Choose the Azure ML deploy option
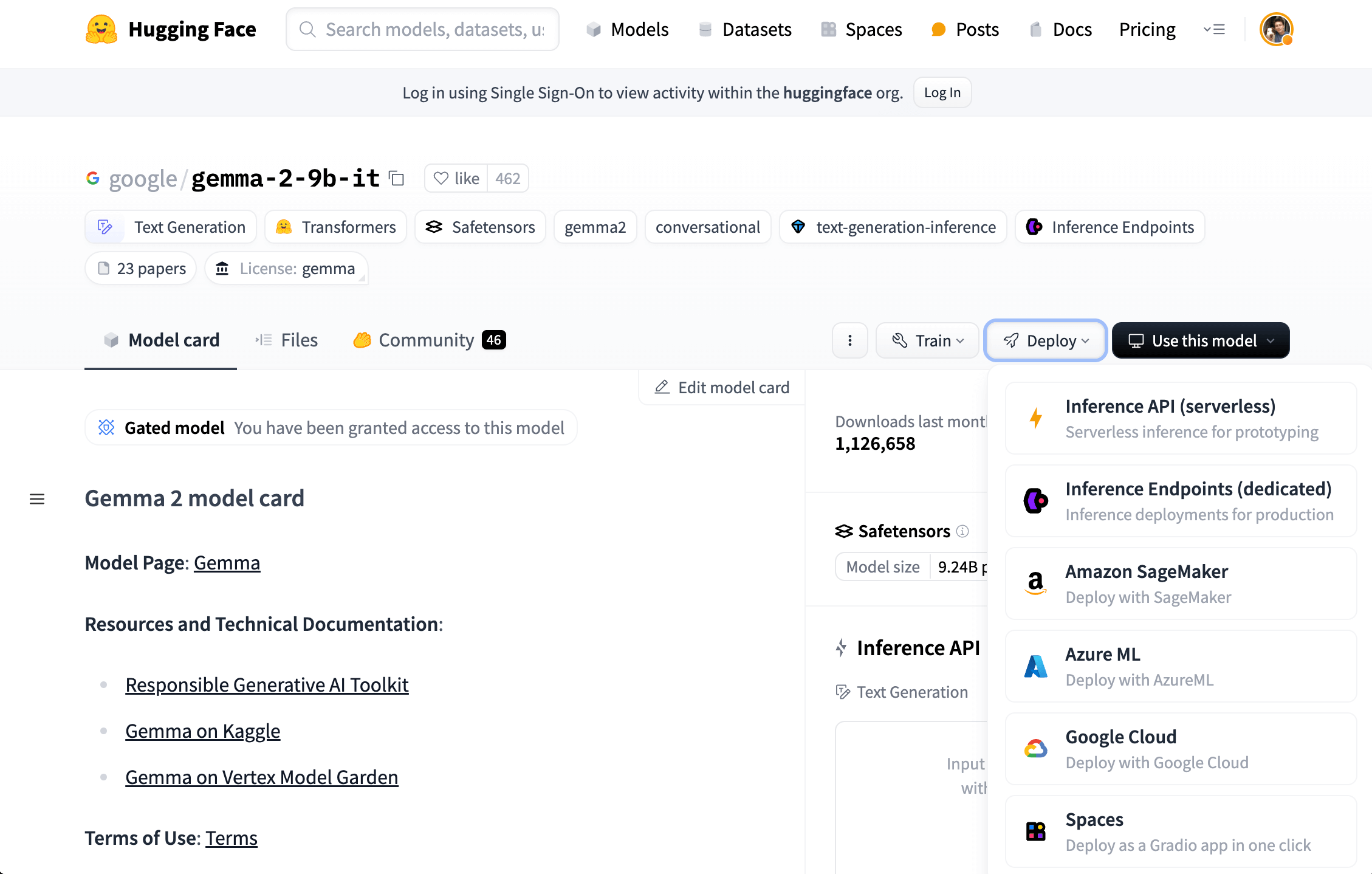 point(1181,666)
